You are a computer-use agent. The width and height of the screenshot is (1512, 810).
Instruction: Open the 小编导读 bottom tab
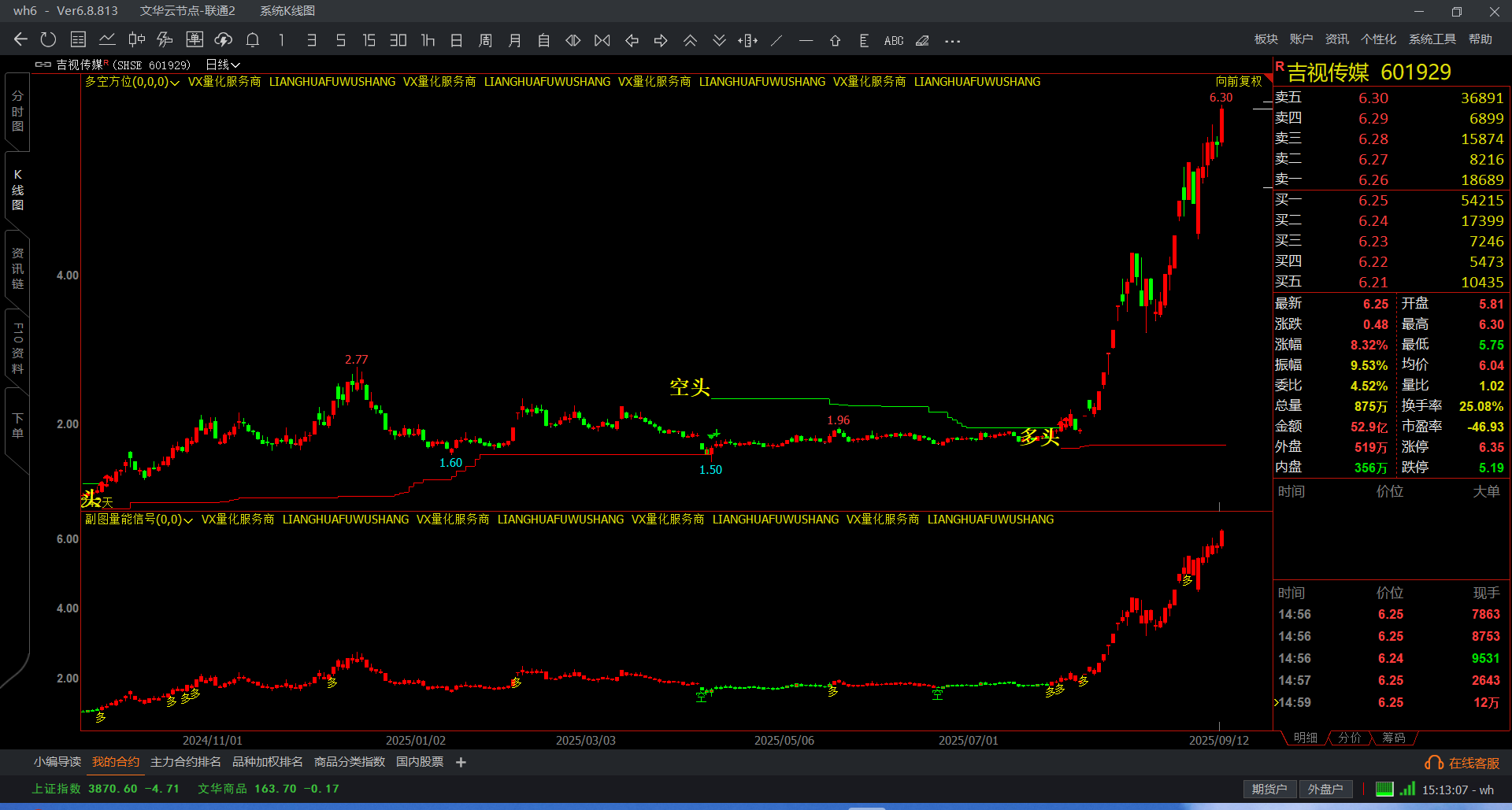[x=57, y=761]
